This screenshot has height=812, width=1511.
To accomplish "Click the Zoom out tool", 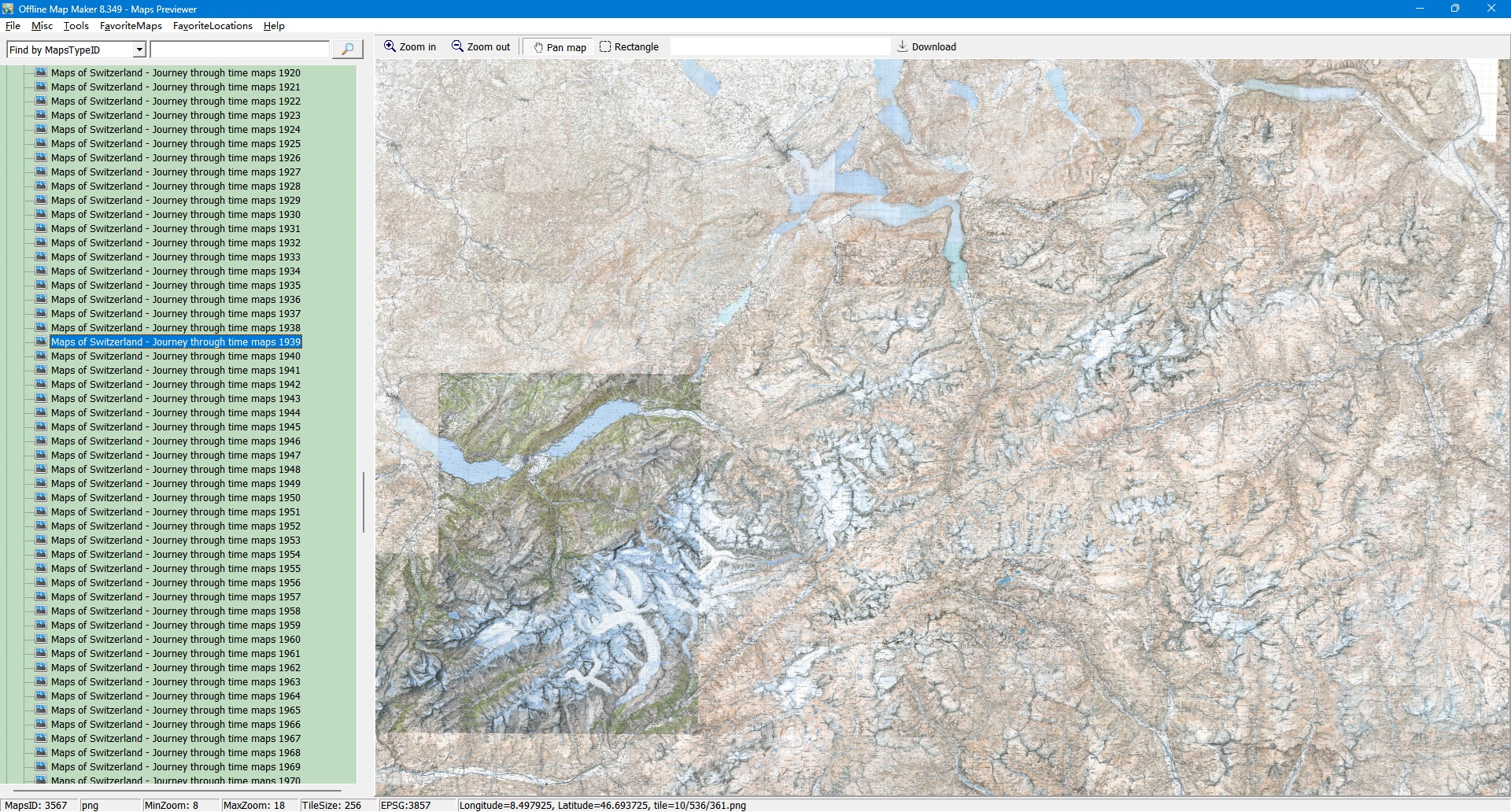I will click(x=480, y=47).
